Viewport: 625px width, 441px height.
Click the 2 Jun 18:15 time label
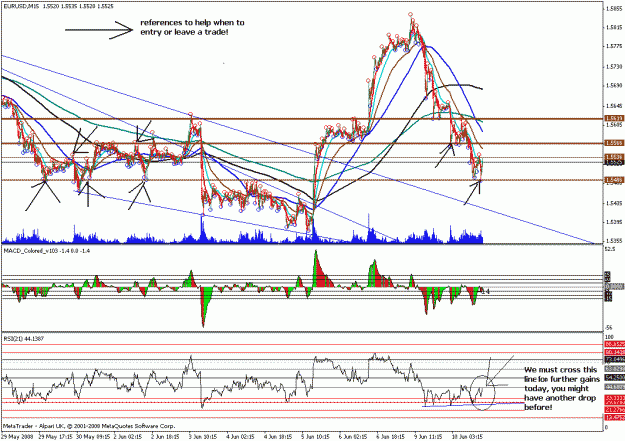click(167, 437)
